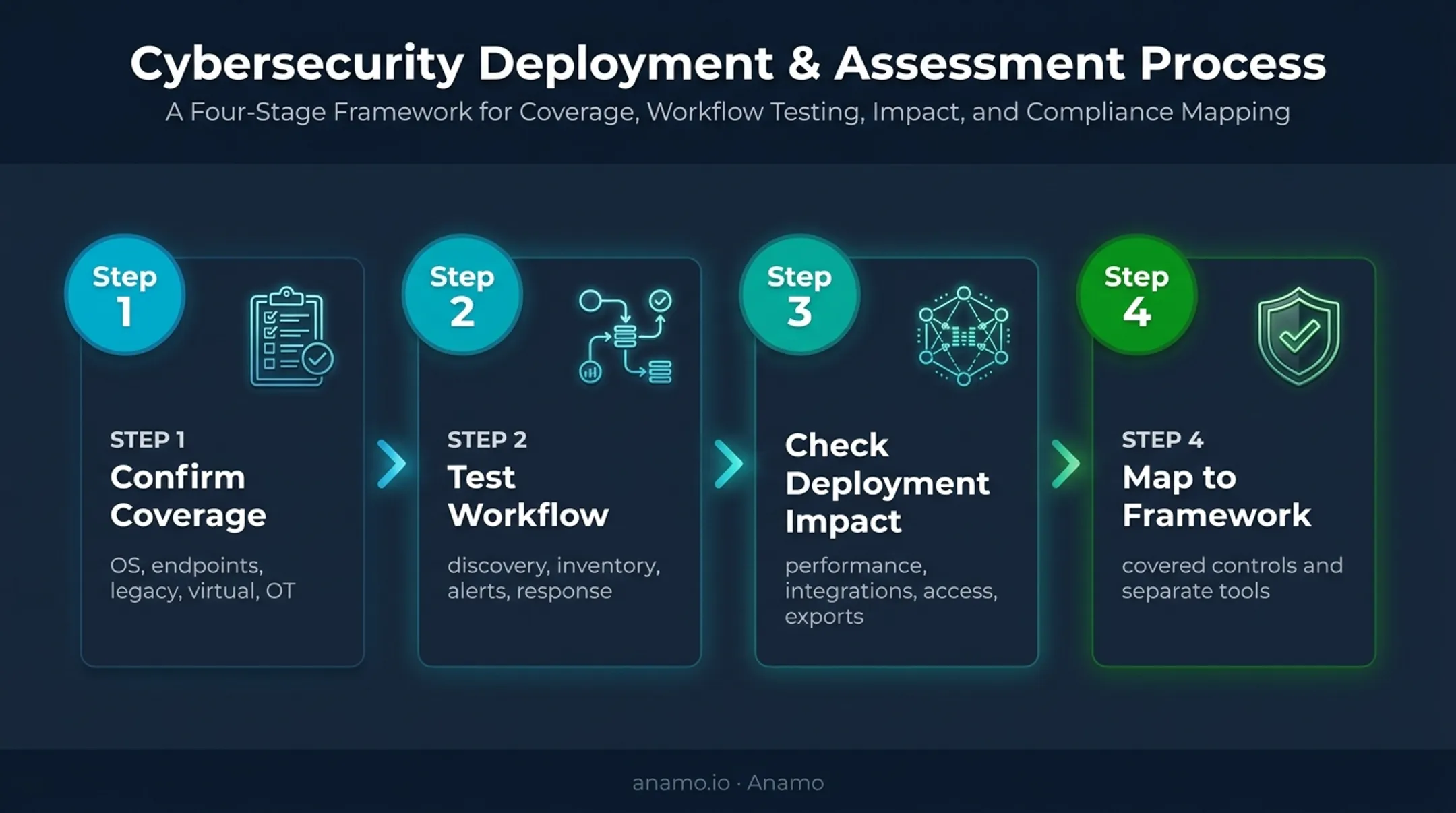Click the chevron arrow after Confirm Coverage card
The image size is (1456, 813).
[391, 464]
